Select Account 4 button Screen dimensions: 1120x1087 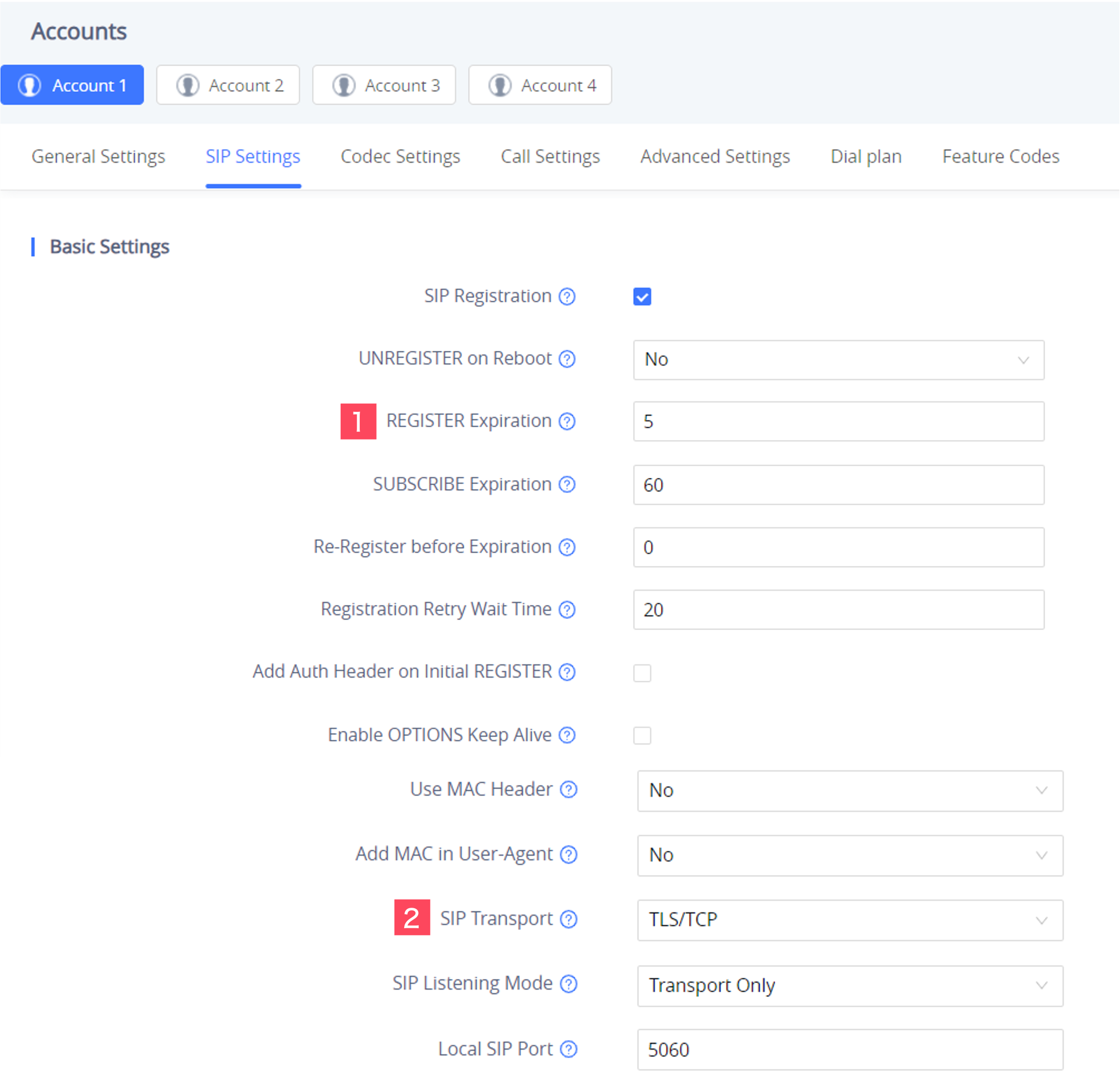(540, 85)
